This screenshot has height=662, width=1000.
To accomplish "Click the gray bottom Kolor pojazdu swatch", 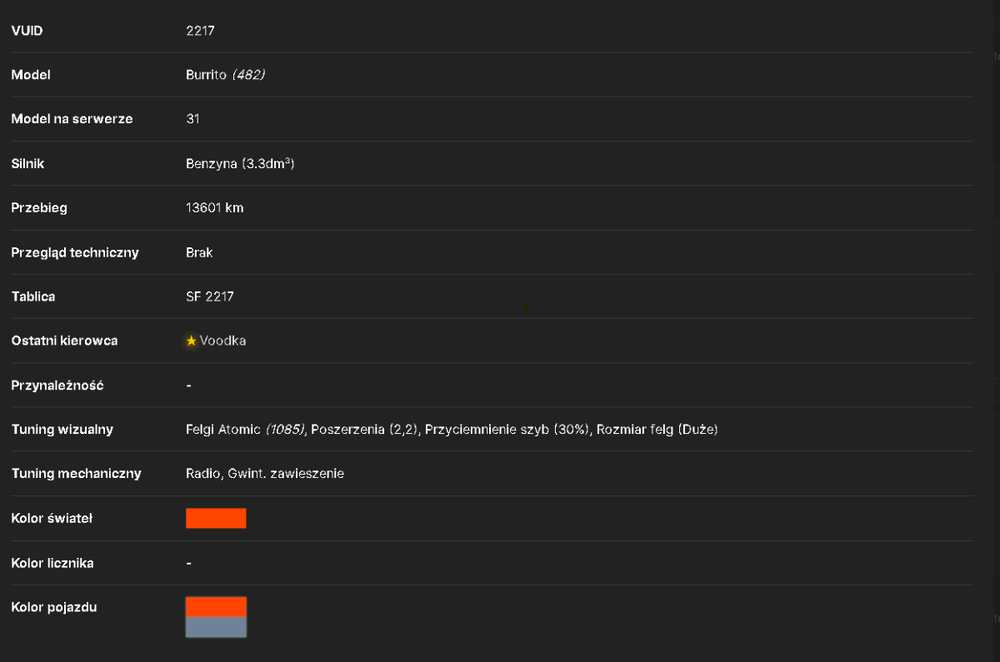I will [x=216, y=627].
